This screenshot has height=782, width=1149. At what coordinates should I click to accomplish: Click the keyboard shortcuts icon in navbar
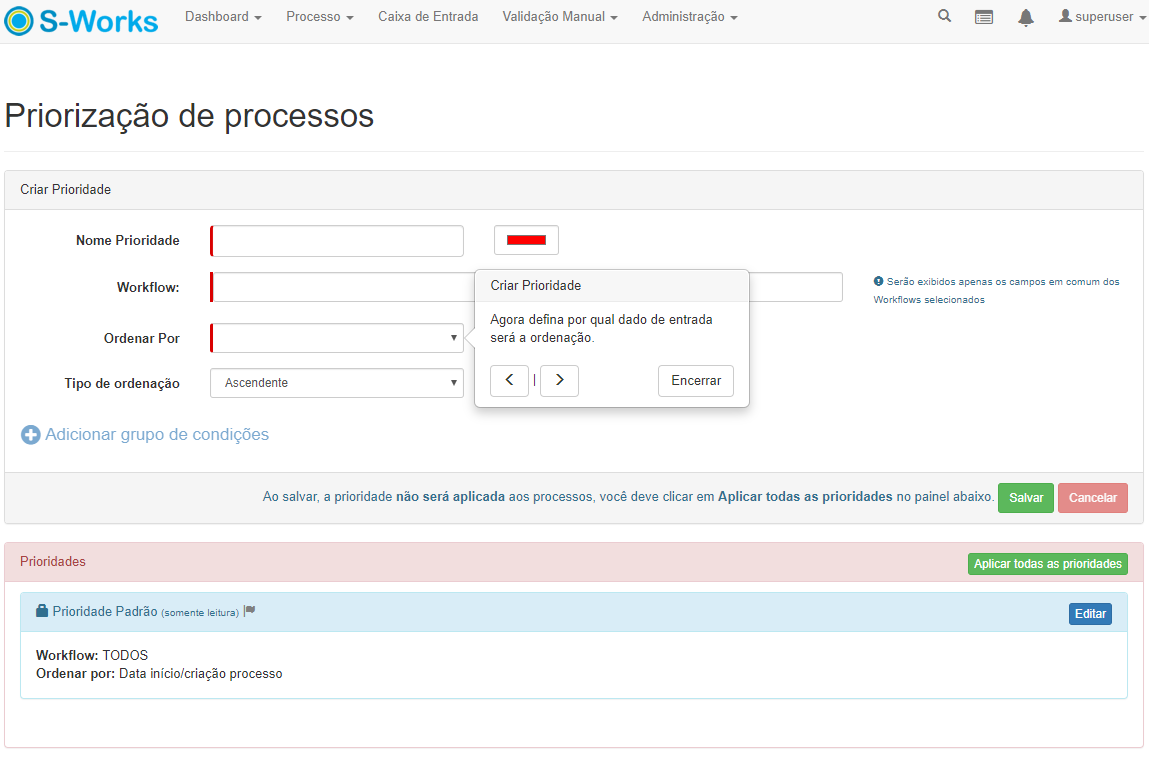coord(984,17)
